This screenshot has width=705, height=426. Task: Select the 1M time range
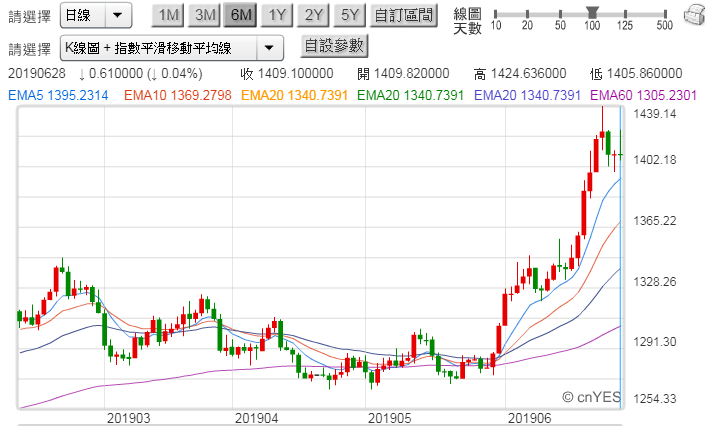(168, 15)
